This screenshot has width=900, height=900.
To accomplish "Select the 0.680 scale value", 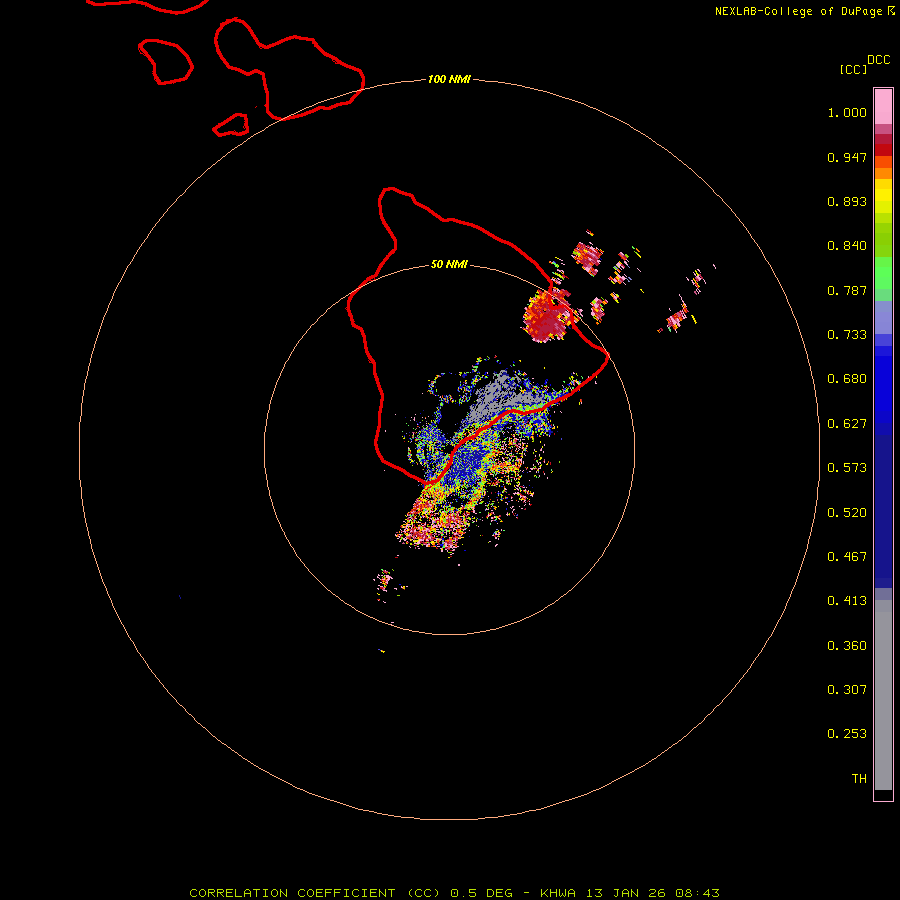I will (847, 379).
